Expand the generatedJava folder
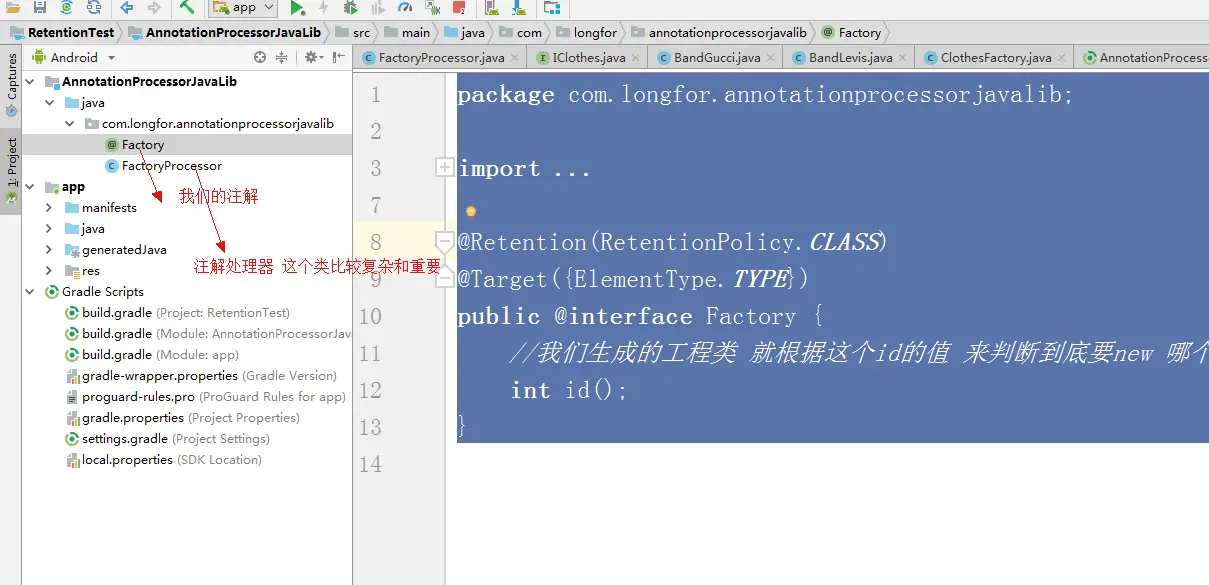1209x585 pixels. tap(49, 250)
